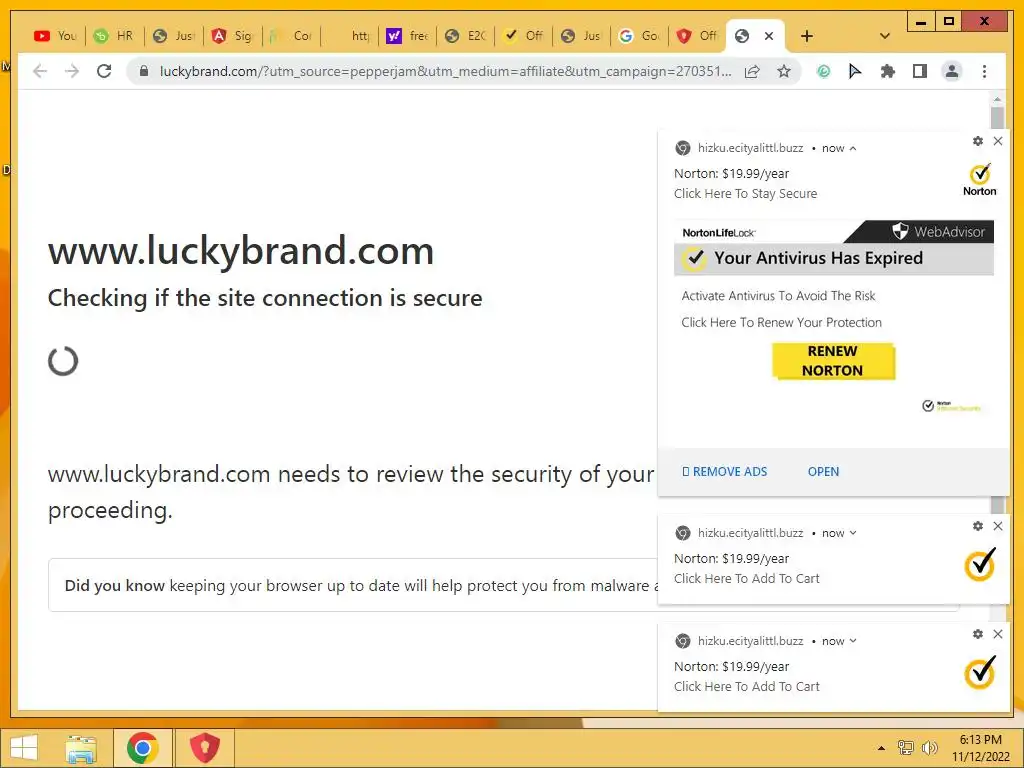This screenshot has width=1024, height=768.
Task: Switch to the E2C tab
Action: coord(466,36)
